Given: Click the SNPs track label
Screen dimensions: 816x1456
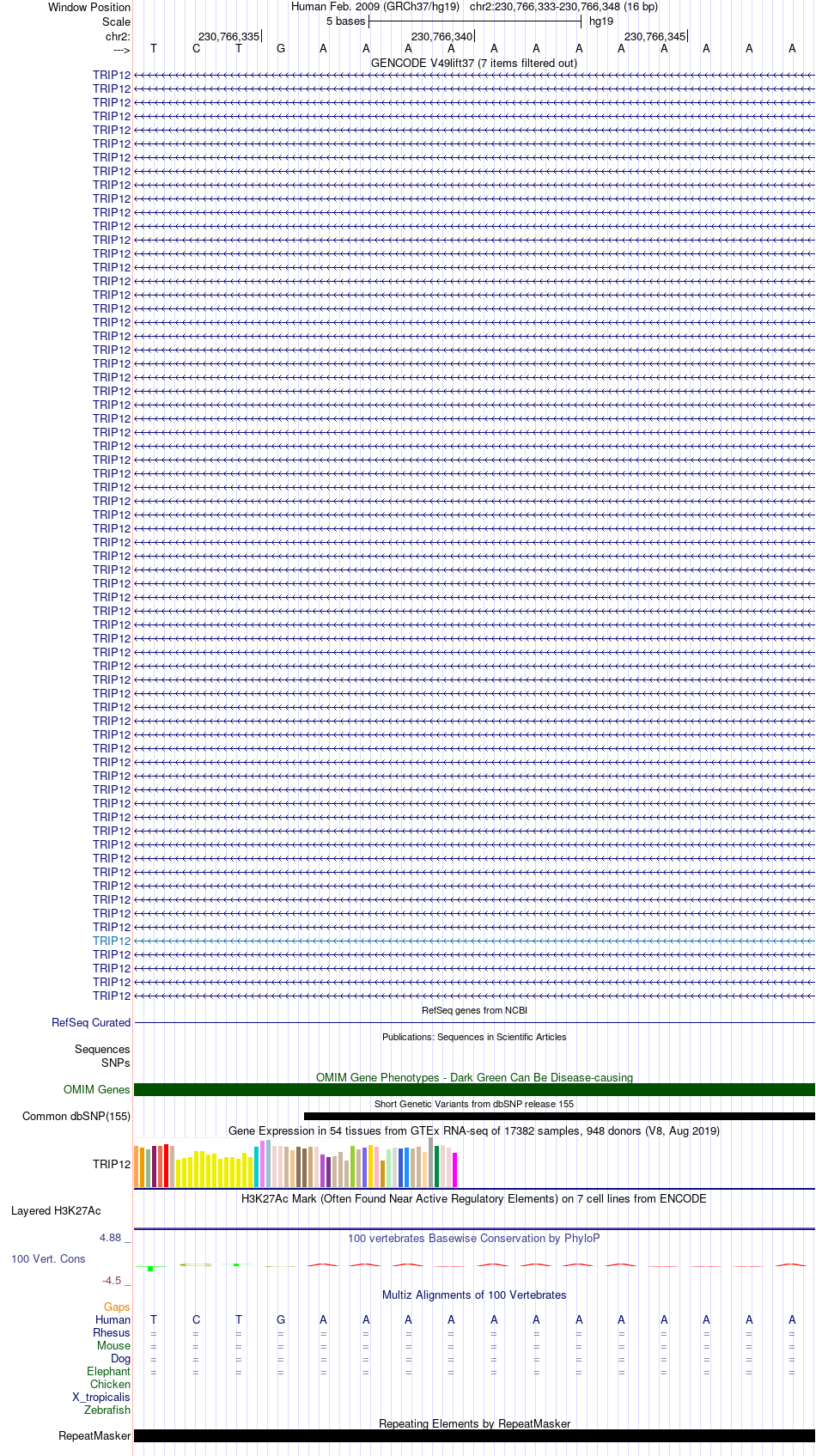Looking at the screenshot, I should pos(115,1063).
